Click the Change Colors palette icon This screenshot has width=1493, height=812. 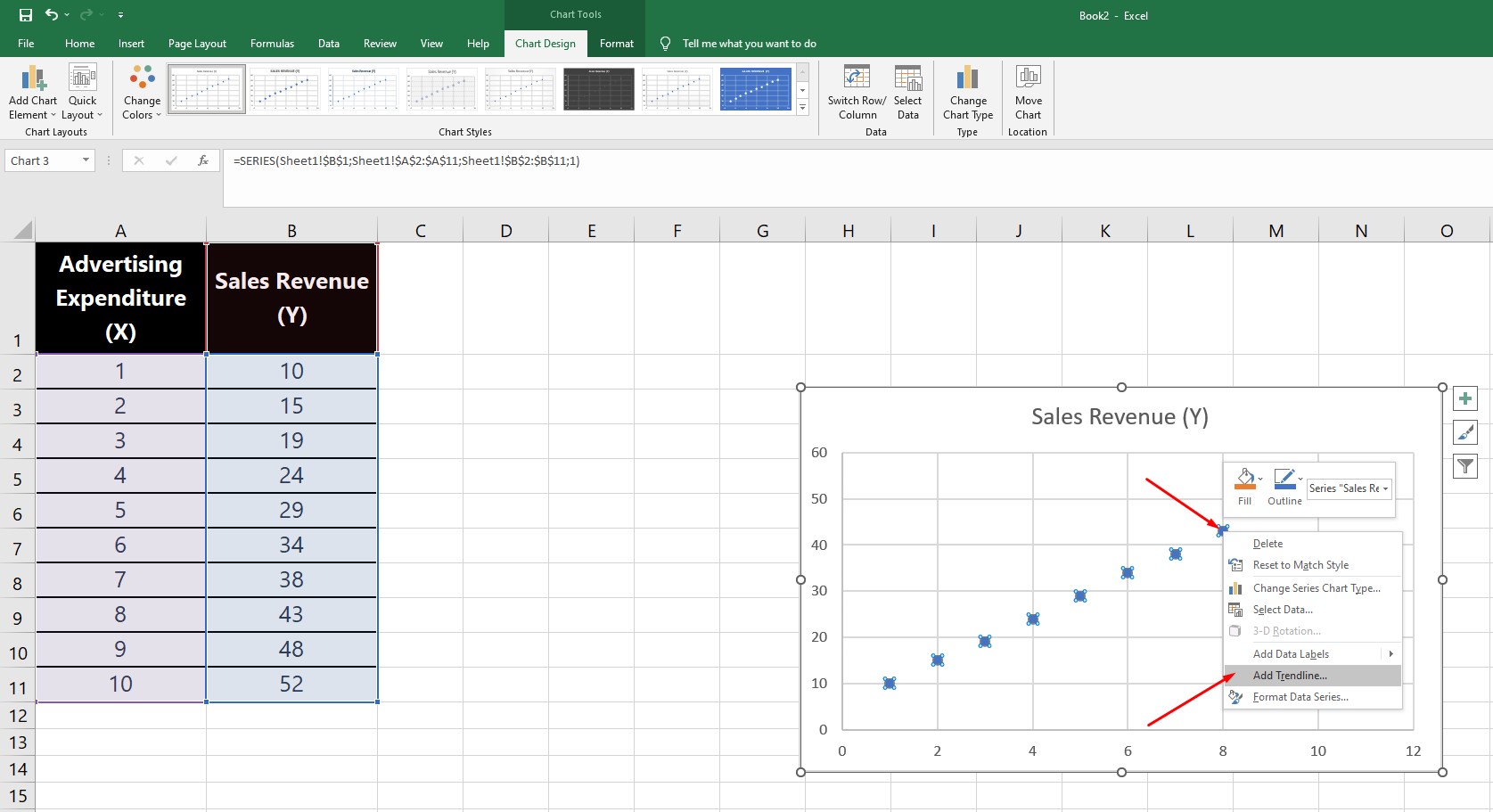click(x=142, y=78)
